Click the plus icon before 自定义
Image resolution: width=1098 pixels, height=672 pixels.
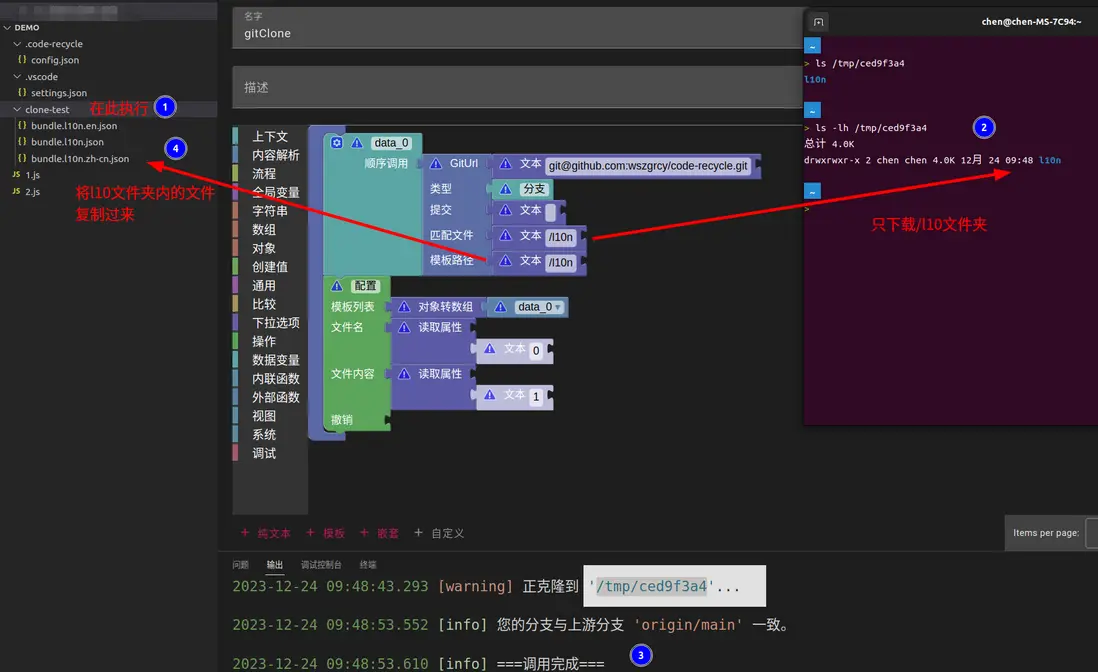[418, 533]
